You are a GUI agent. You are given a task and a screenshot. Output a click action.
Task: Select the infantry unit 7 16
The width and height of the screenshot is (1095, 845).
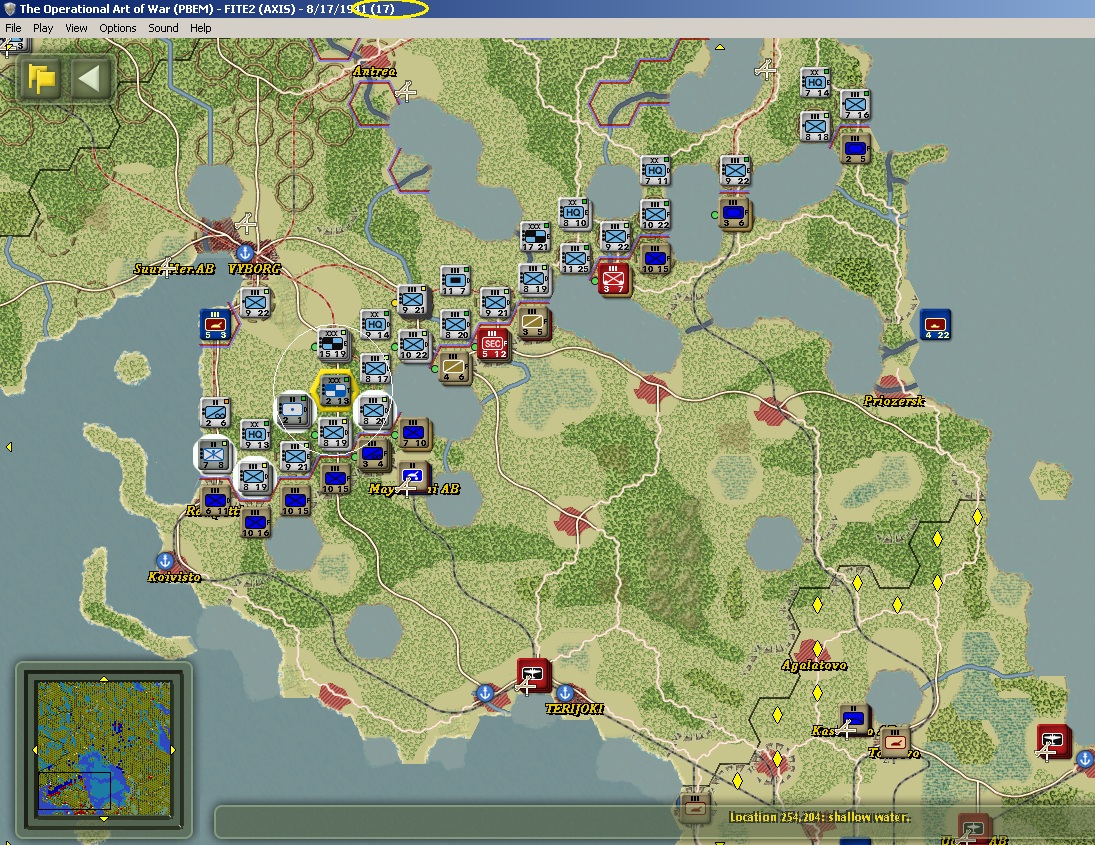pyautogui.click(x=855, y=105)
